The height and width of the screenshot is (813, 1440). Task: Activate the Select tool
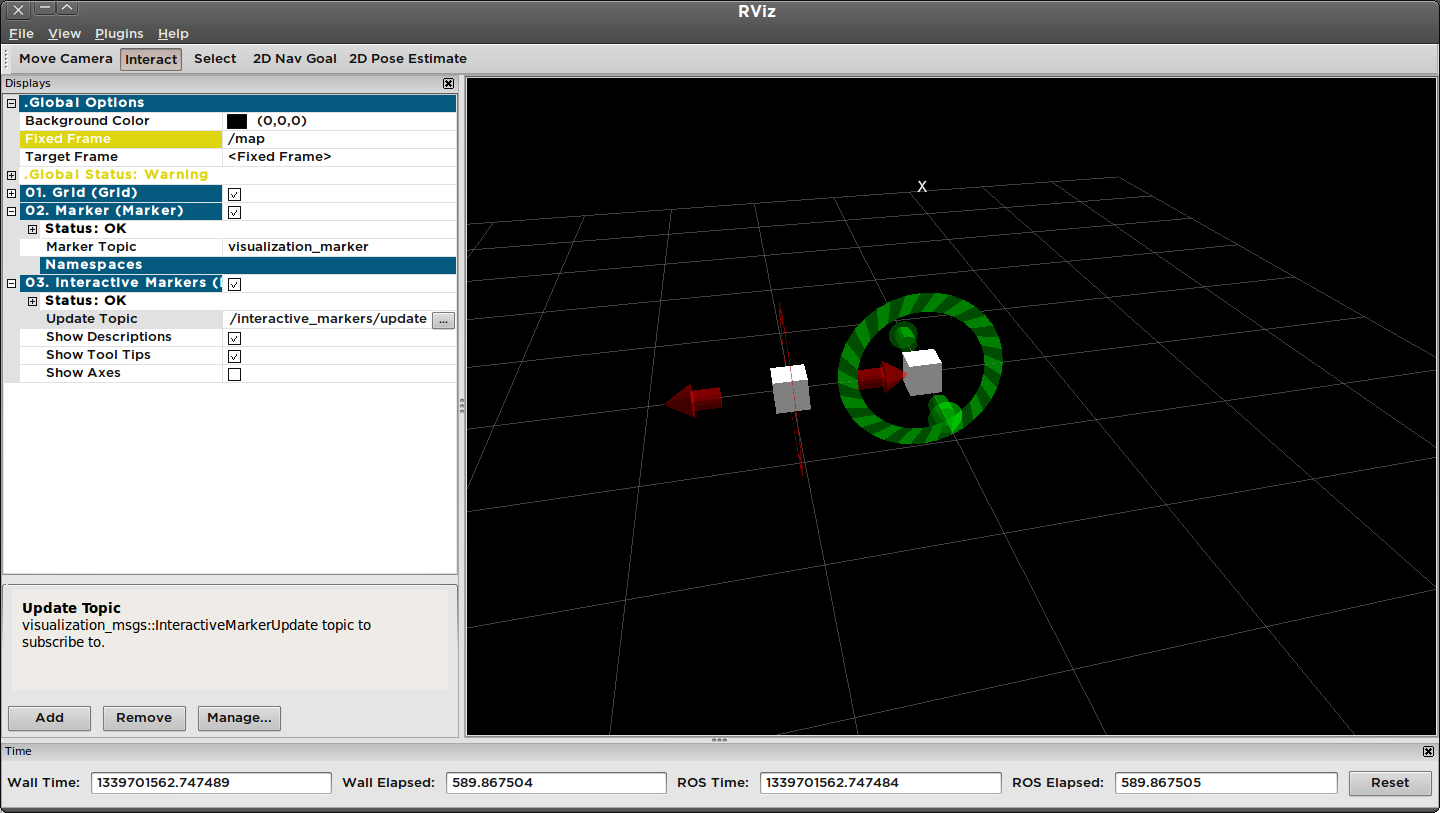click(x=214, y=59)
